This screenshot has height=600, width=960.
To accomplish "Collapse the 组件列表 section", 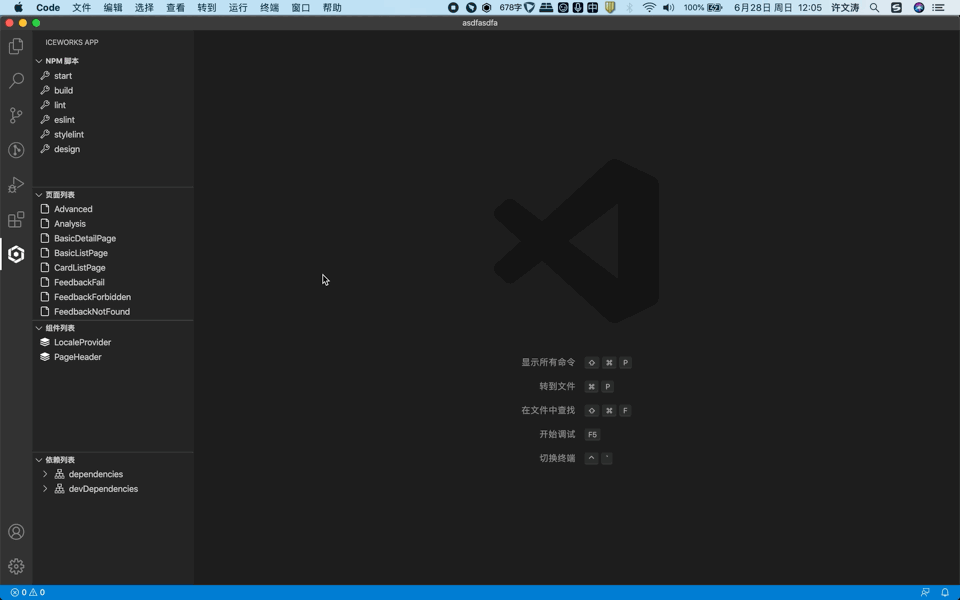I will 113,328.
